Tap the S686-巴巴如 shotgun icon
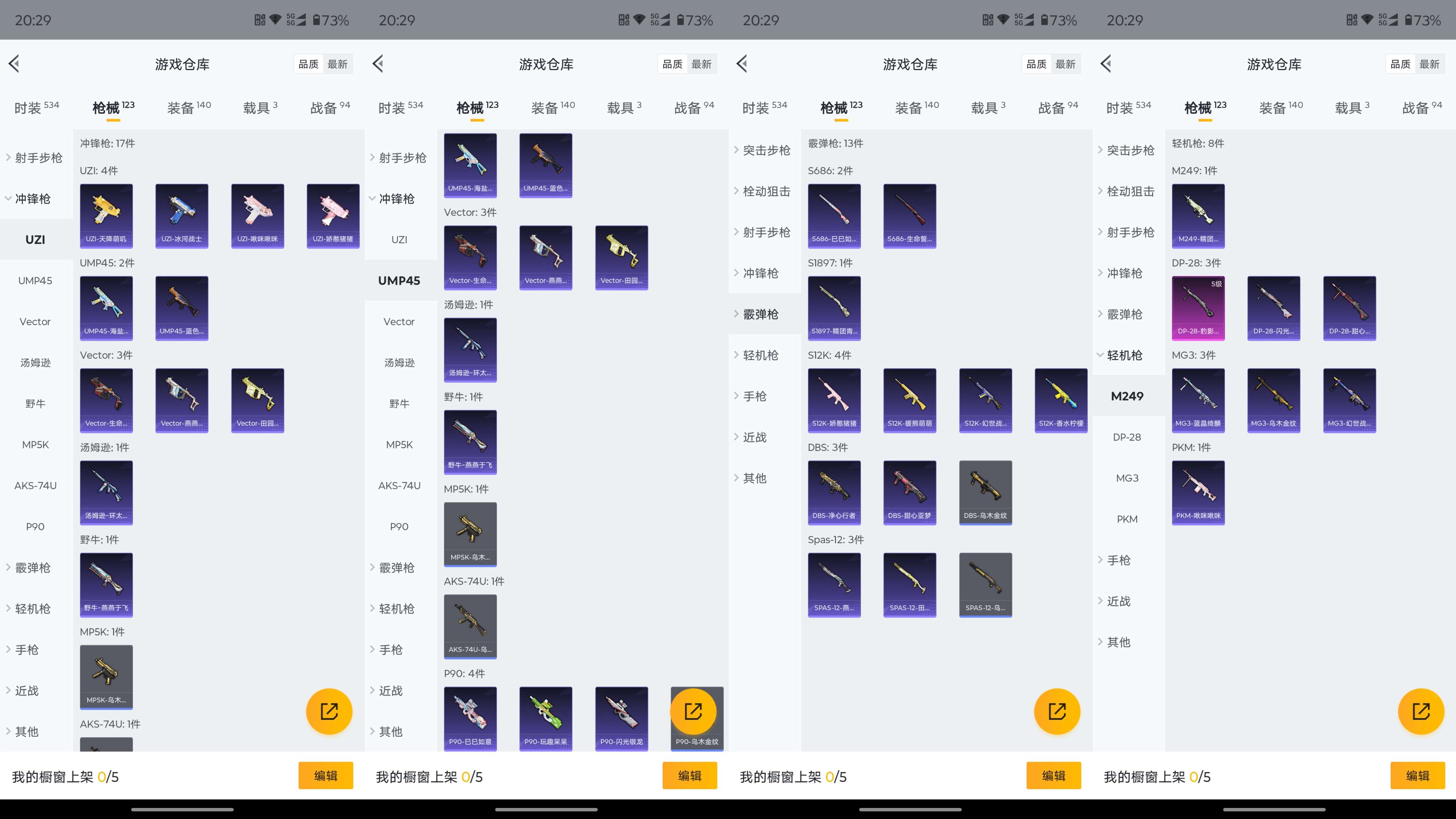 [x=834, y=215]
